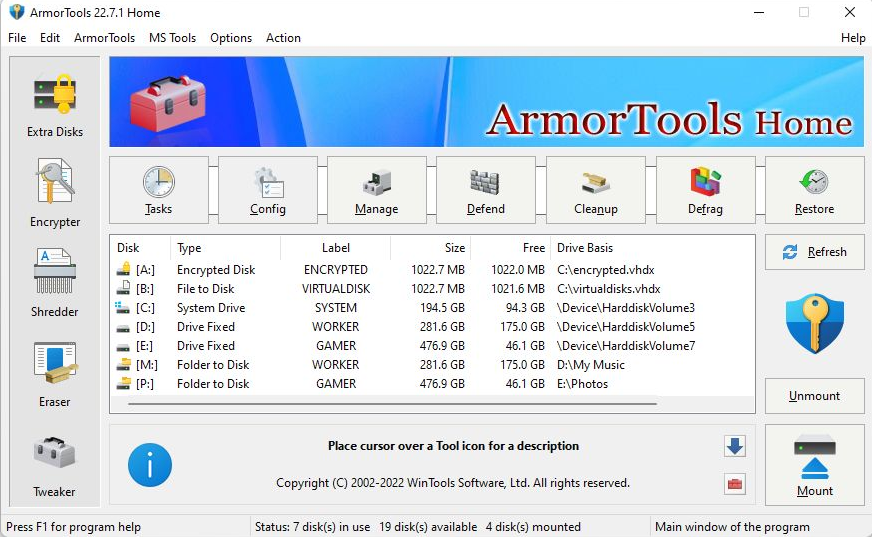872x537 pixels.
Task: Click the small red toolbox icon
Action: pos(735,484)
